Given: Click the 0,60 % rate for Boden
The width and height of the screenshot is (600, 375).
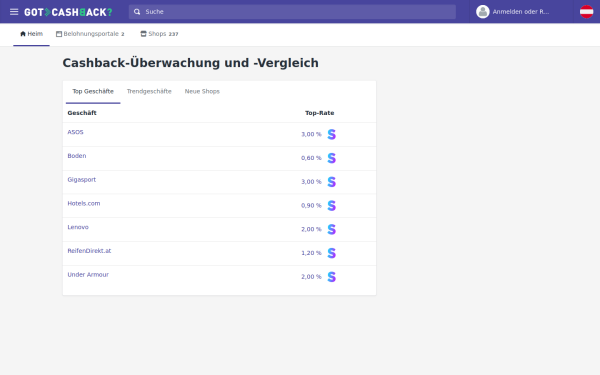Looking at the screenshot, I should pyautogui.click(x=311, y=158).
